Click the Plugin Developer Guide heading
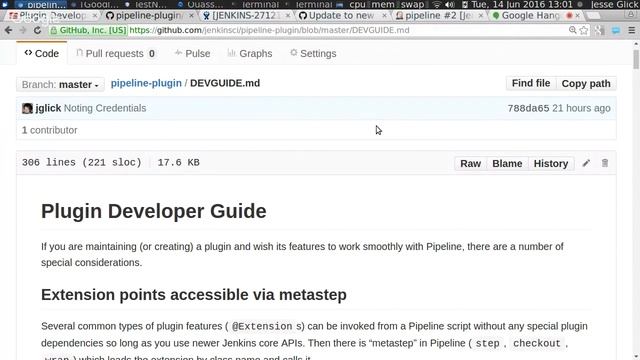Viewport: 640px width, 360px height. pos(153,211)
